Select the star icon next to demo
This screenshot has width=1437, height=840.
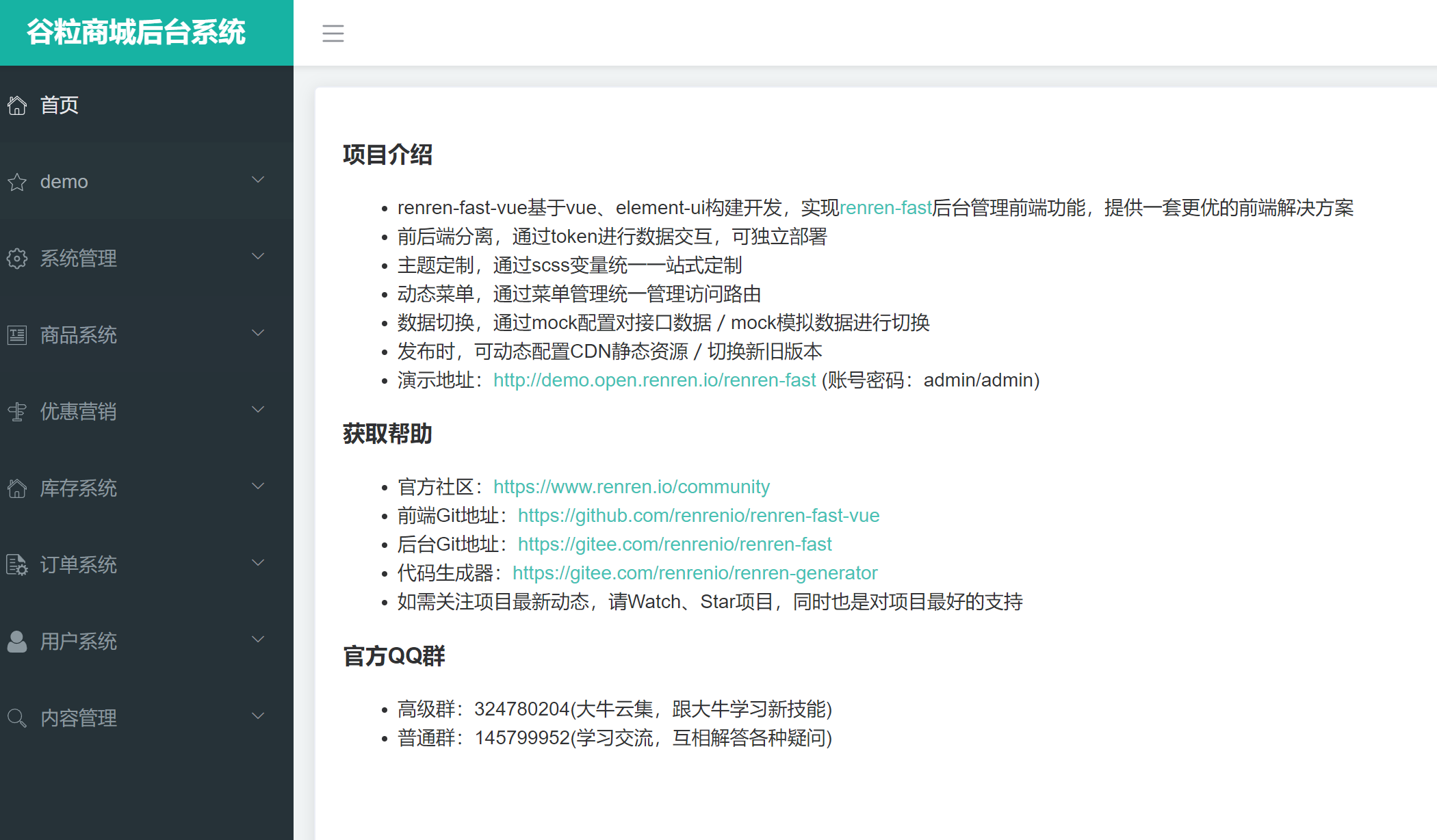tap(17, 181)
